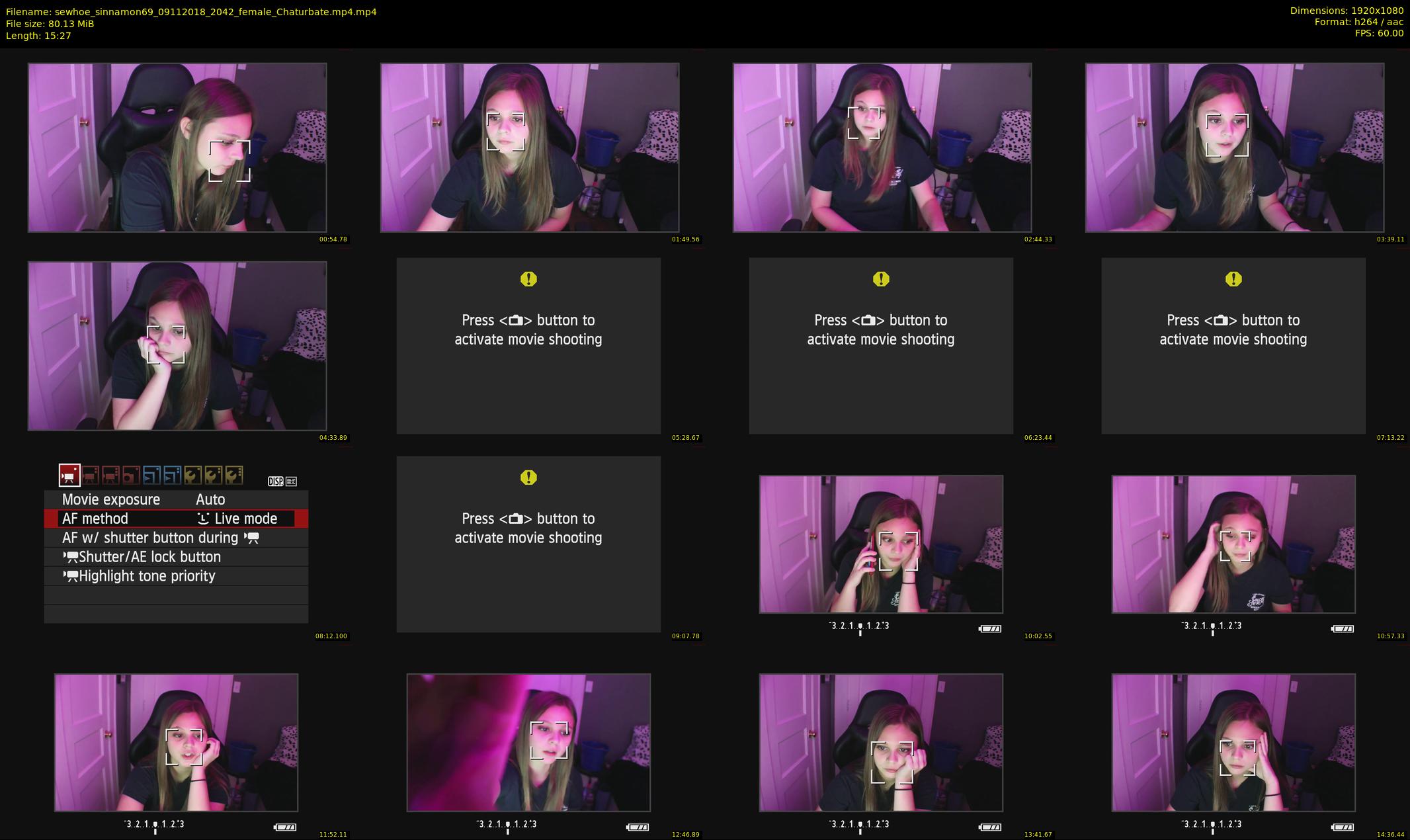The image size is (1410, 840).
Task: Select the first blue playback tab icon
Action: click(x=151, y=475)
